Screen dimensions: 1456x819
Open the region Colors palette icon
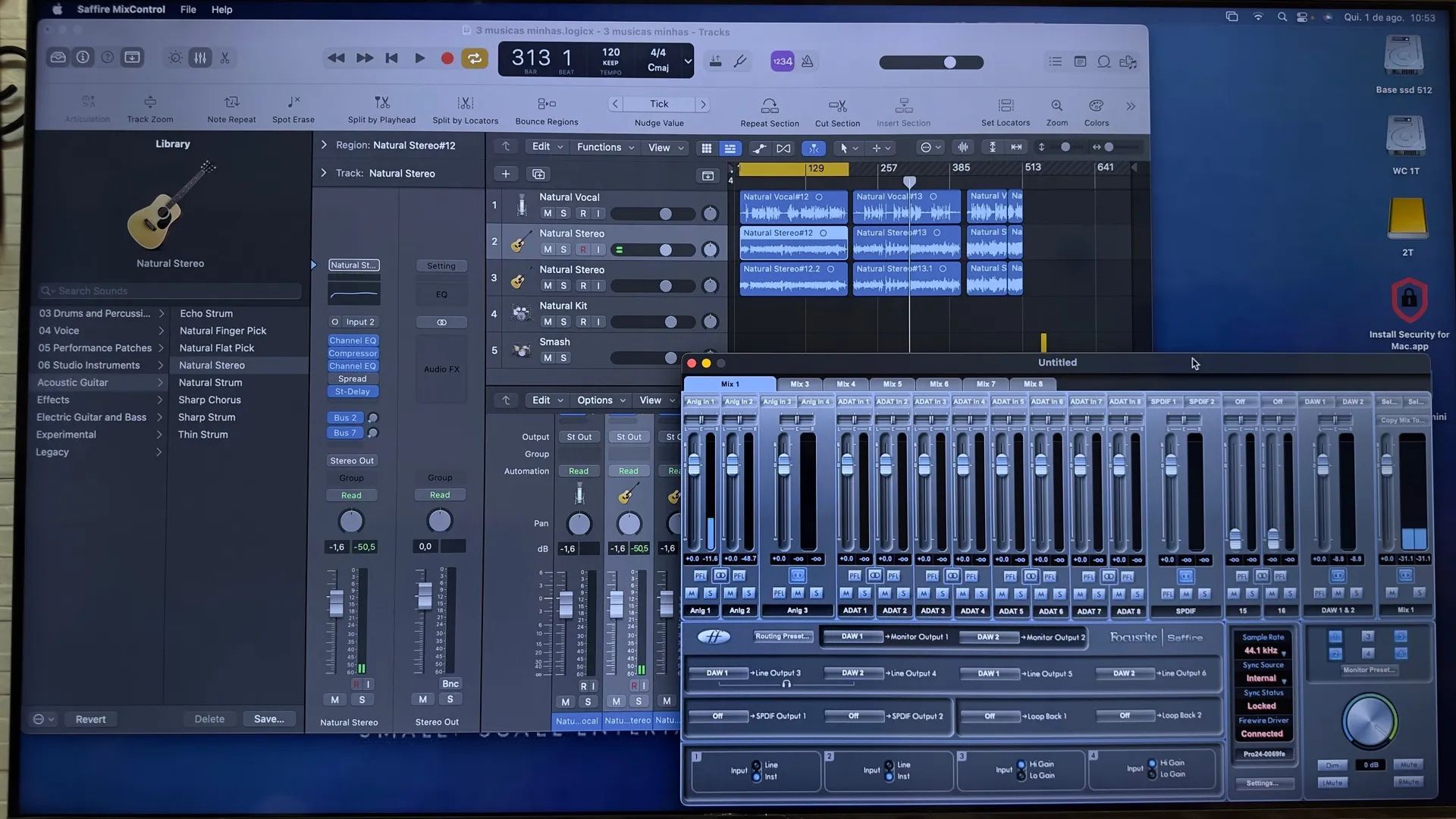(x=1095, y=108)
